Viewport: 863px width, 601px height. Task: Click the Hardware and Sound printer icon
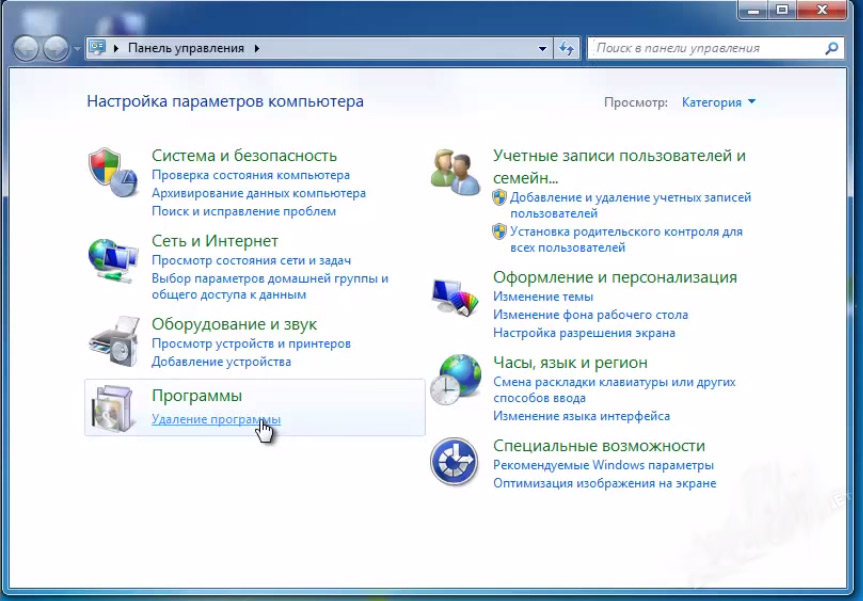[x=112, y=342]
